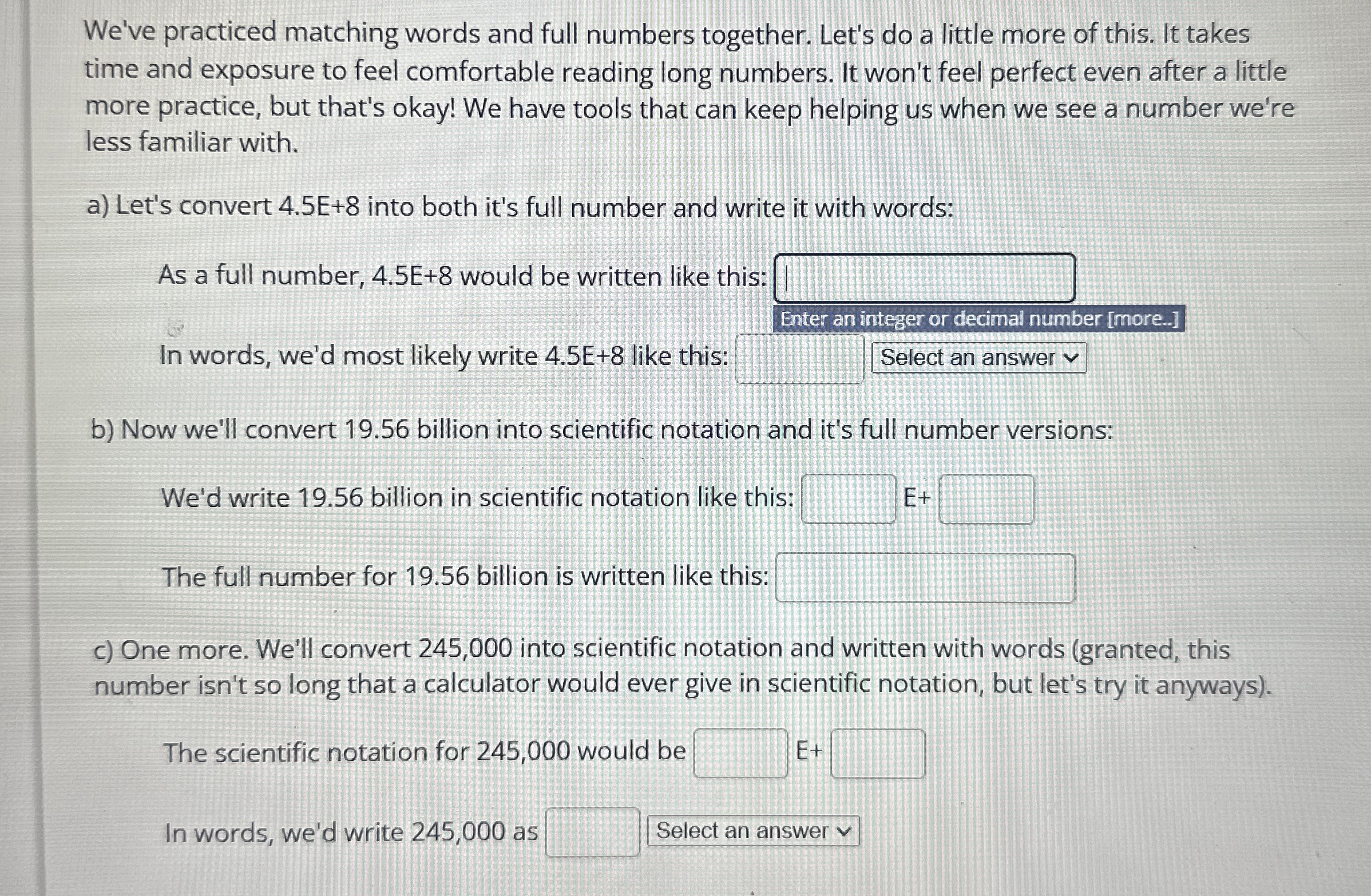Focus the exponent box after E+ for 19.56 billion
Image resolution: width=1371 pixels, height=896 pixels.
pyautogui.click(x=986, y=499)
